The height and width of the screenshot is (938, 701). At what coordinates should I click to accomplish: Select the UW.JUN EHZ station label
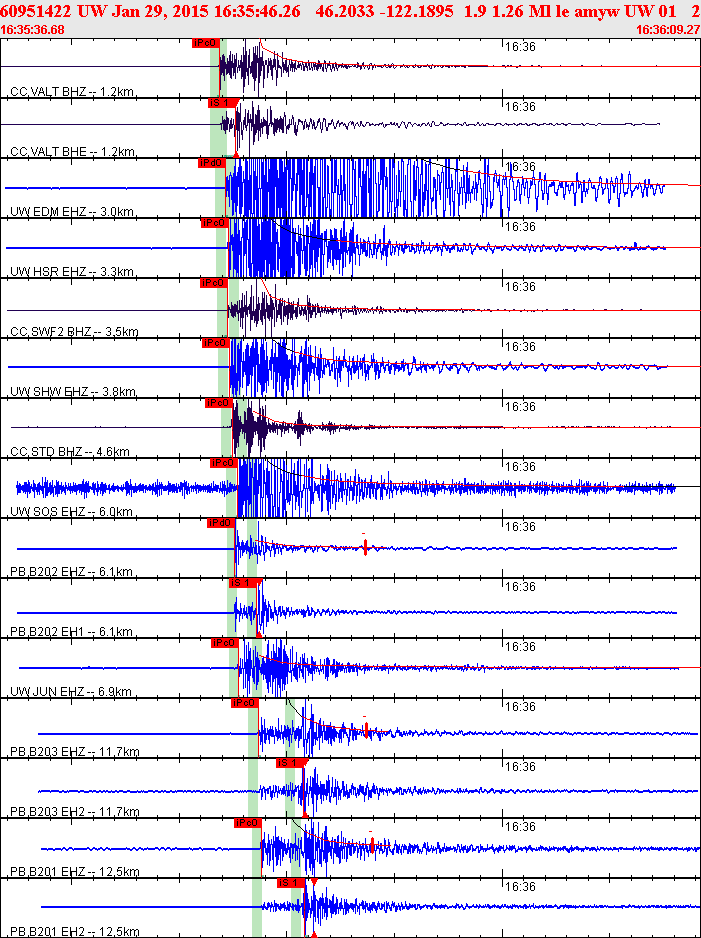(71, 692)
